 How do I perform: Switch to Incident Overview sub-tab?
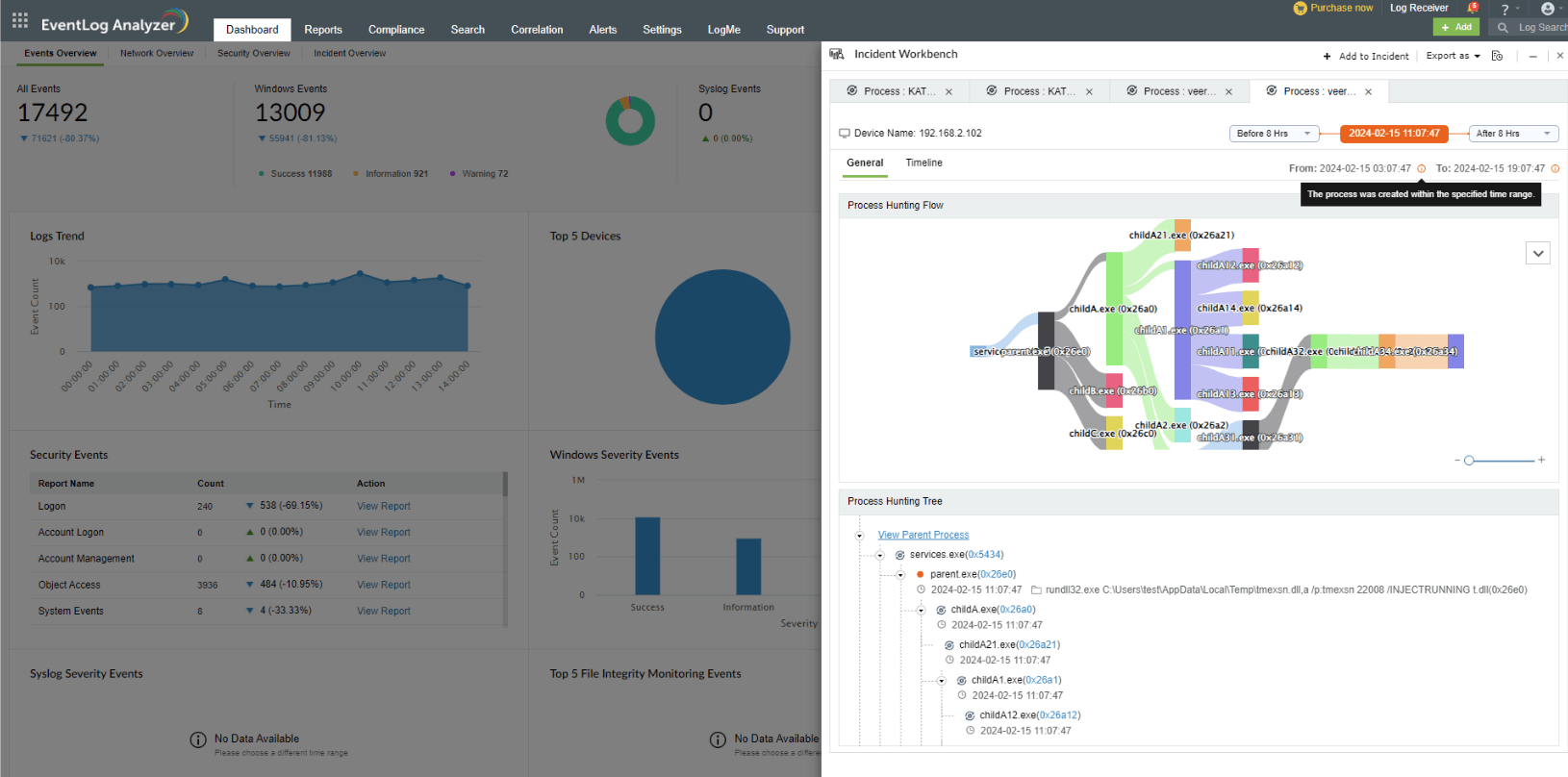coord(349,54)
